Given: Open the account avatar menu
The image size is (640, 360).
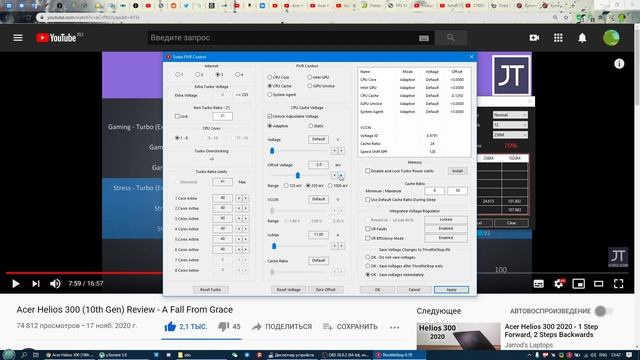Looking at the screenshot, I should (x=611, y=38).
